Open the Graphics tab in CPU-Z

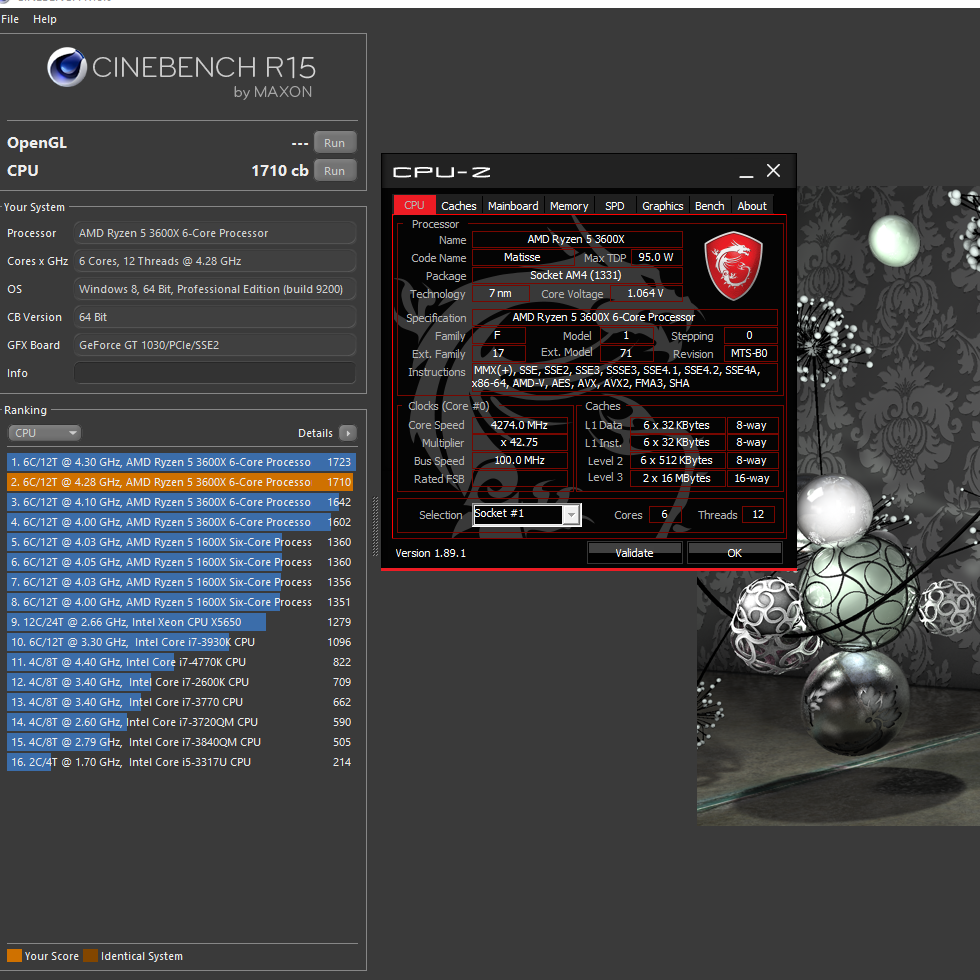(x=662, y=206)
